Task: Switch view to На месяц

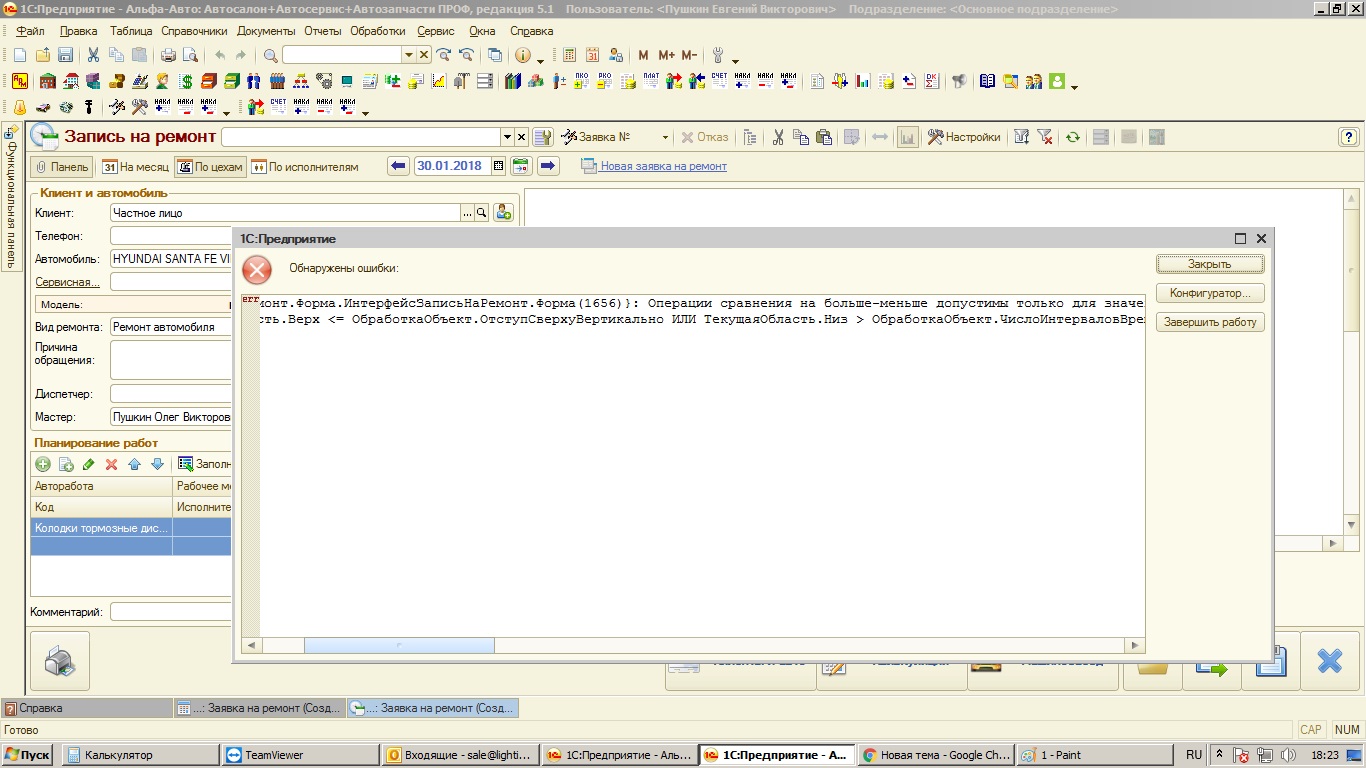Action: click(x=136, y=167)
